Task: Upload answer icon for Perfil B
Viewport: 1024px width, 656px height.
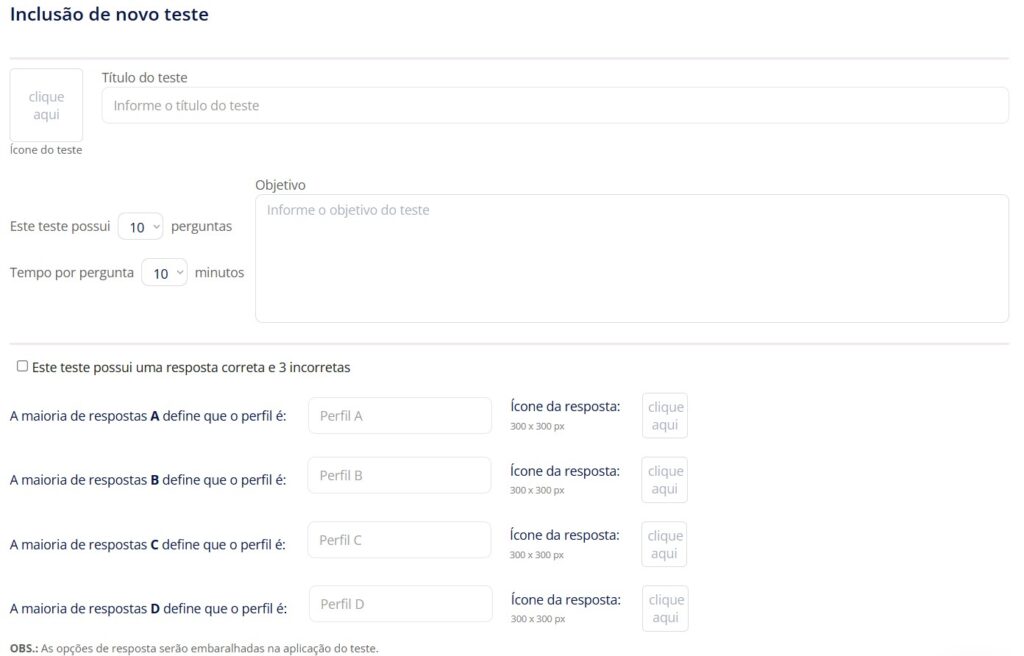Action: point(665,480)
